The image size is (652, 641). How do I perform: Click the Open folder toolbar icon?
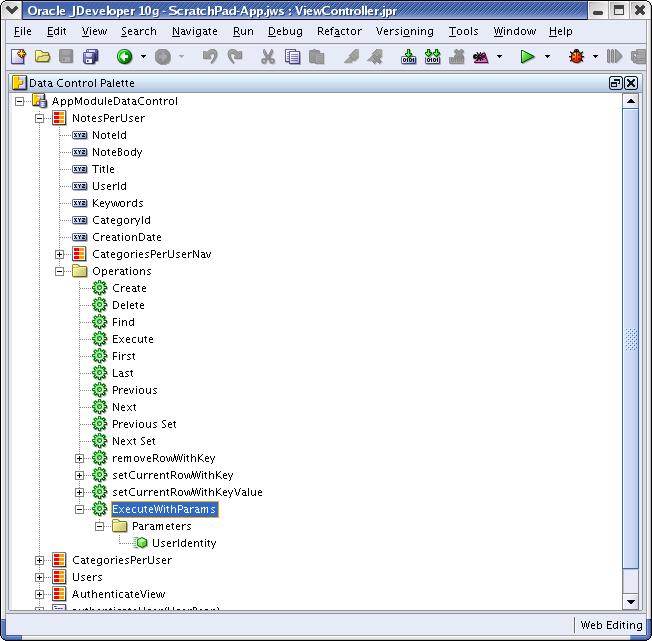pos(42,57)
